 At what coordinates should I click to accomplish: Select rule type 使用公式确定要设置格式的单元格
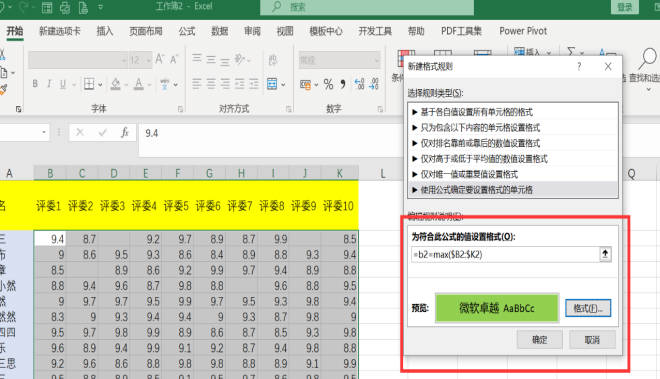[513, 190]
